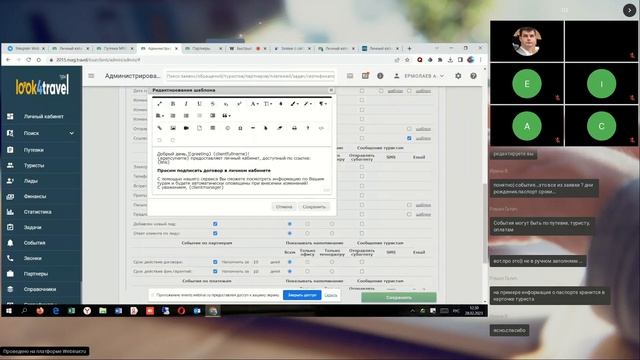This screenshot has width=640, height=360.
Task: Uncheck the checked box beside the шаблон link
Action: [409, 138]
